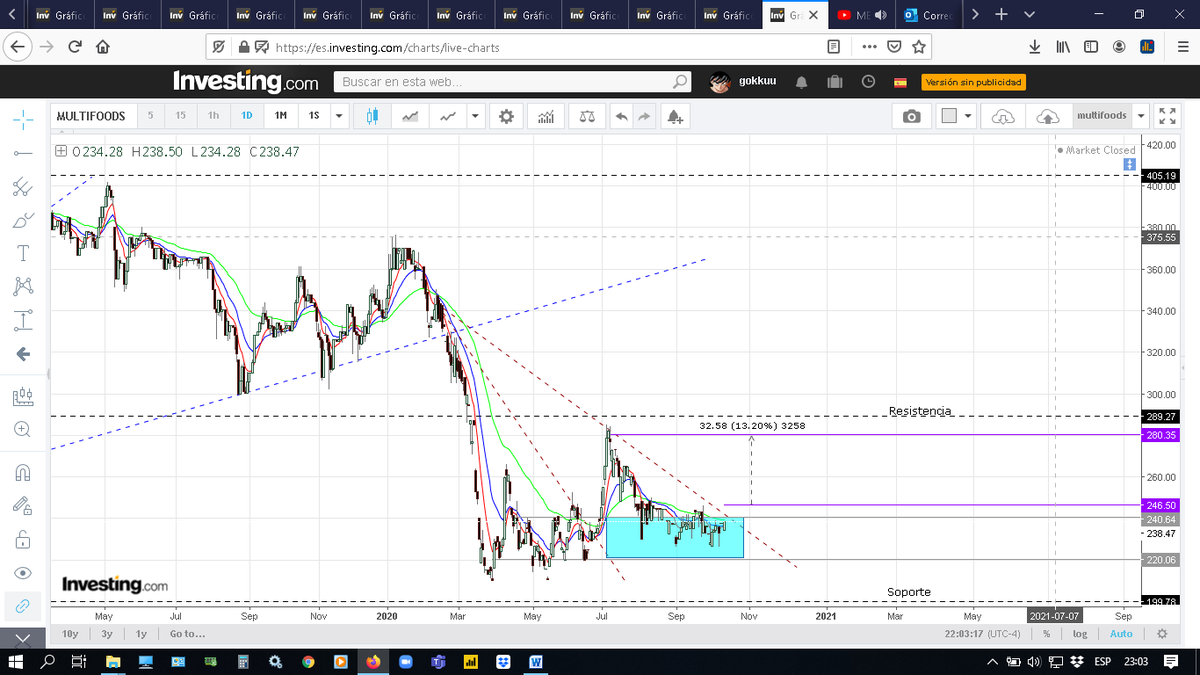Select the price range measurement tool
Screen dimensions: 1200x675
(x=22, y=320)
